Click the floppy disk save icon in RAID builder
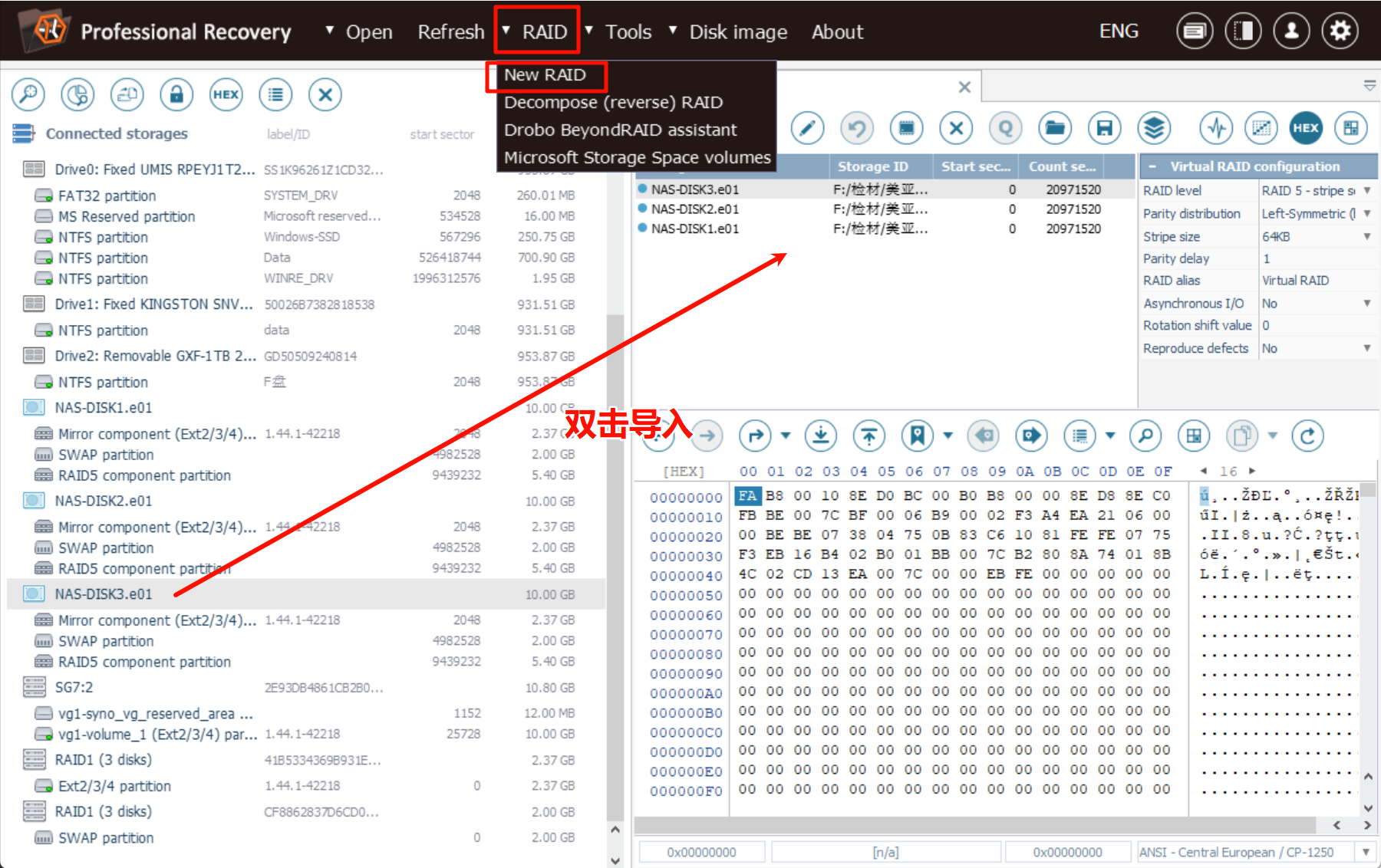 [x=1104, y=128]
